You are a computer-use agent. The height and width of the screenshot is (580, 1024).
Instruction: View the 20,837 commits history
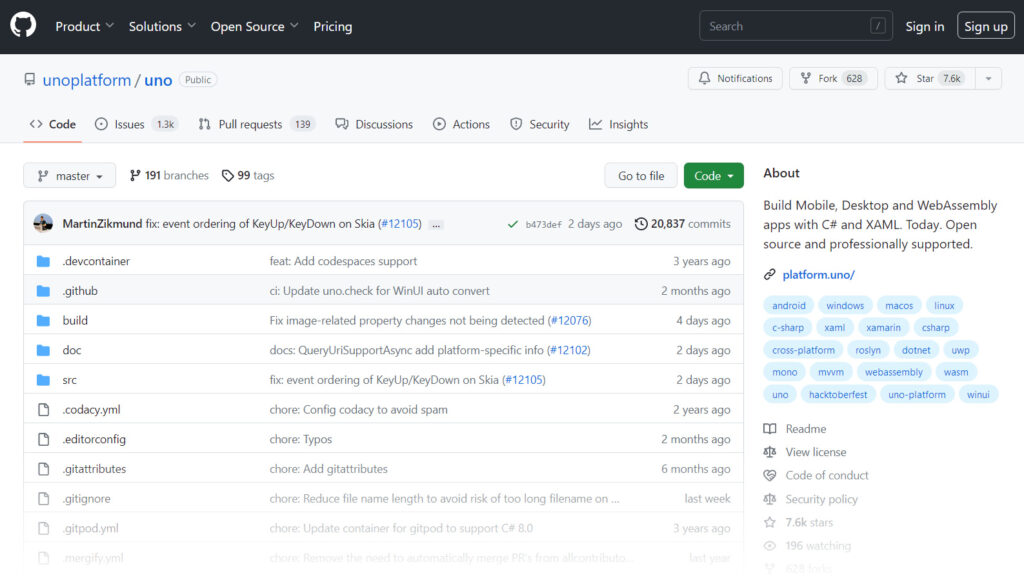(x=682, y=223)
